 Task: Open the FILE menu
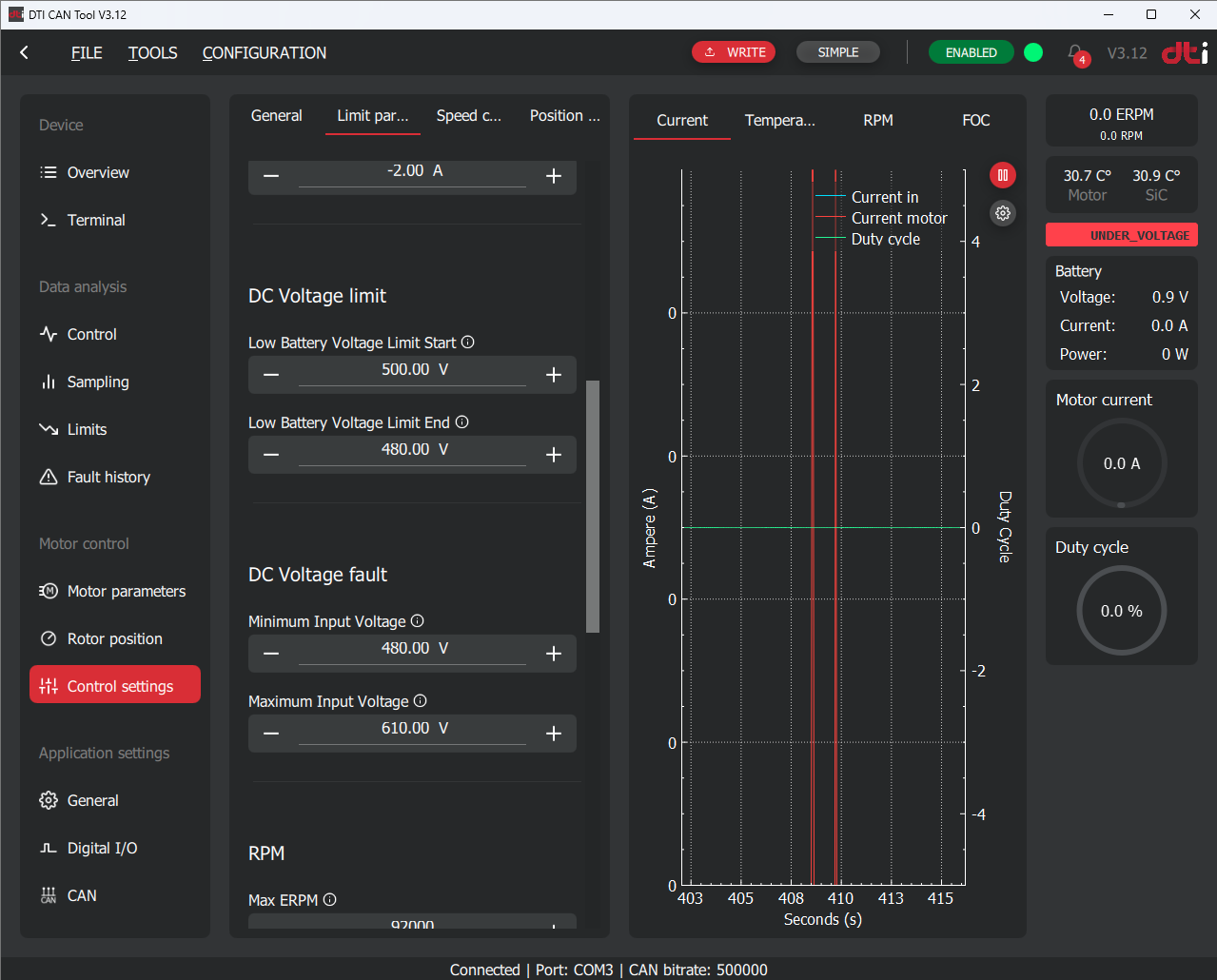87,53
